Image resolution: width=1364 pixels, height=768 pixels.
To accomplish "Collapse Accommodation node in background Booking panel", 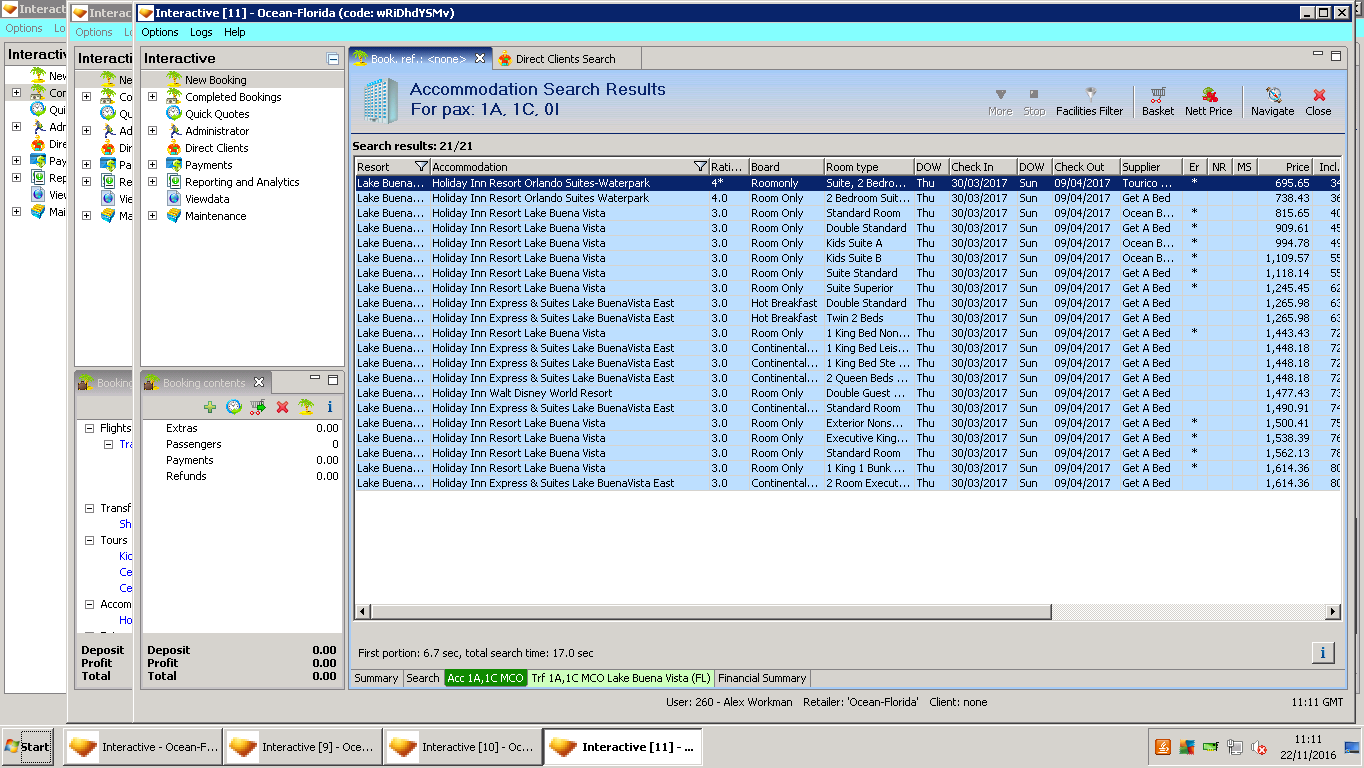I will pos(89,604).
